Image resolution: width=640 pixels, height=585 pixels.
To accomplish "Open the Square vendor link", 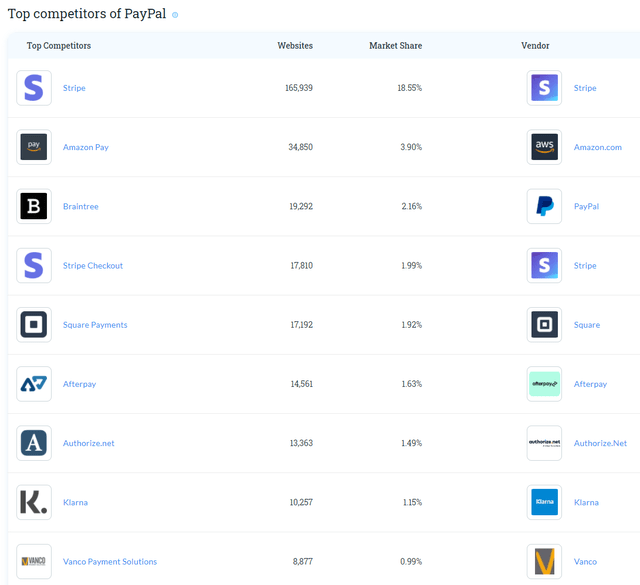I will coord(587,325).
